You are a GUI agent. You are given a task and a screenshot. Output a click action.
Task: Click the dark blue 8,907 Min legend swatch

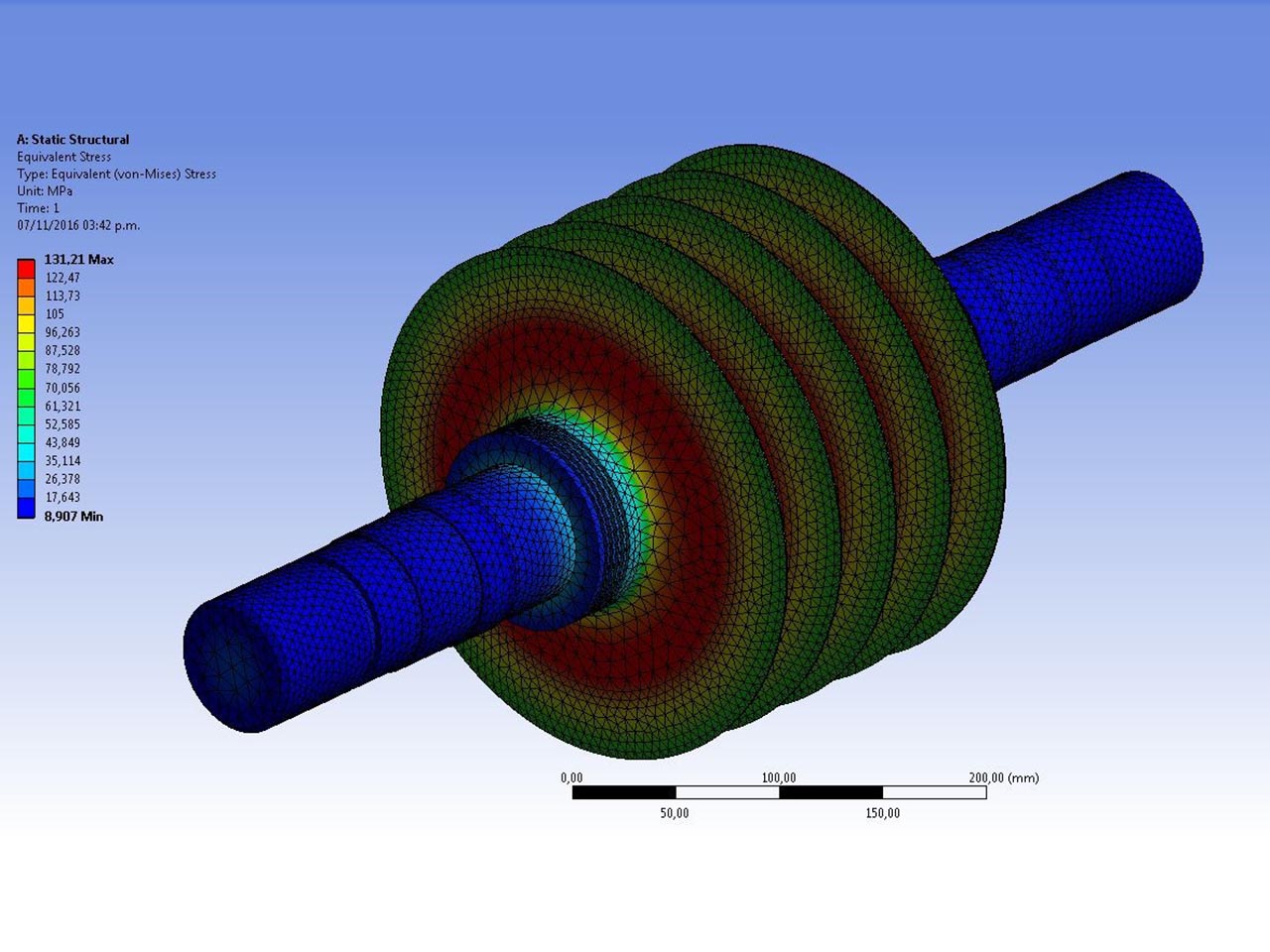(26, 508)
